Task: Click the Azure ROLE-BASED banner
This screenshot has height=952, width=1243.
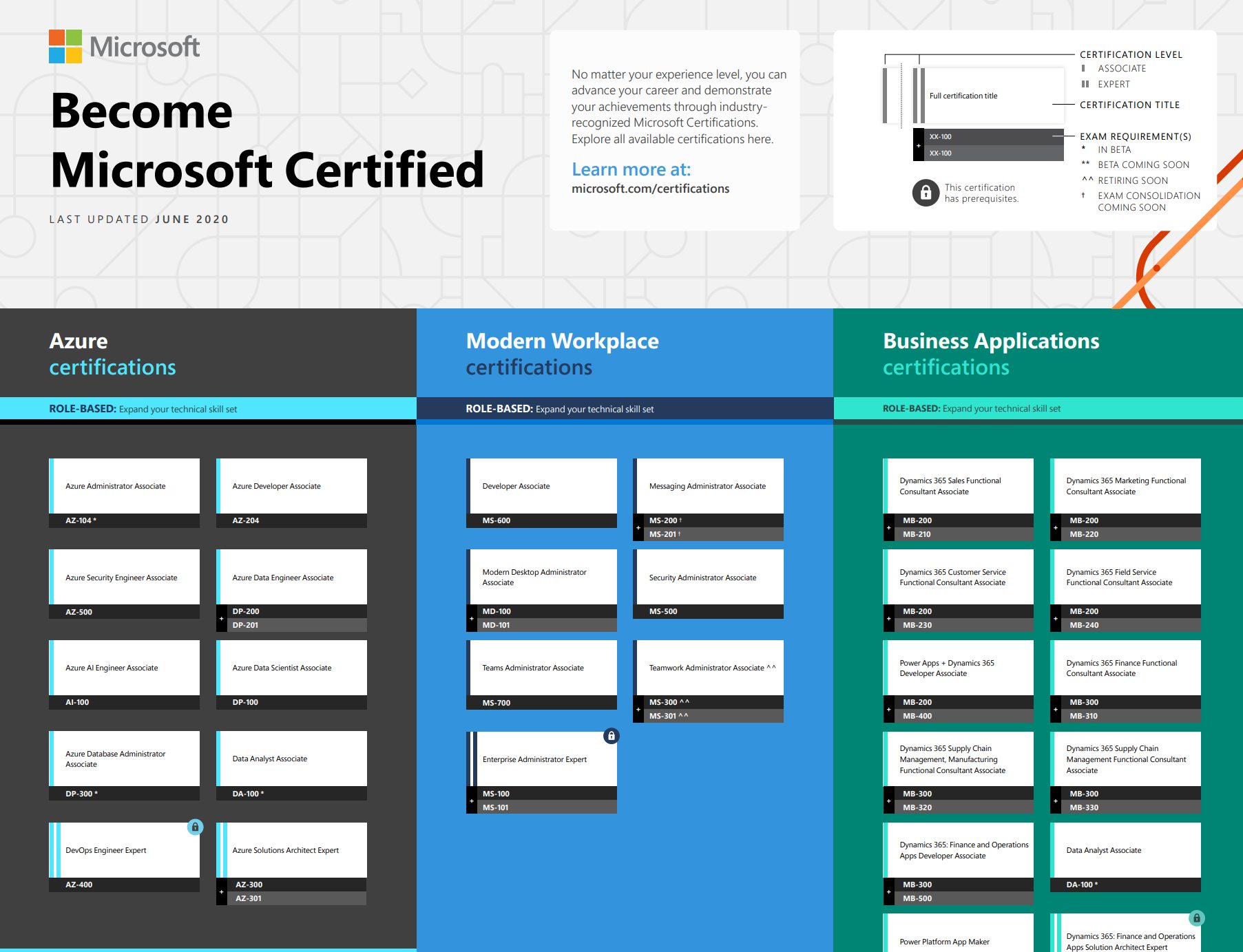Action: 208,409
